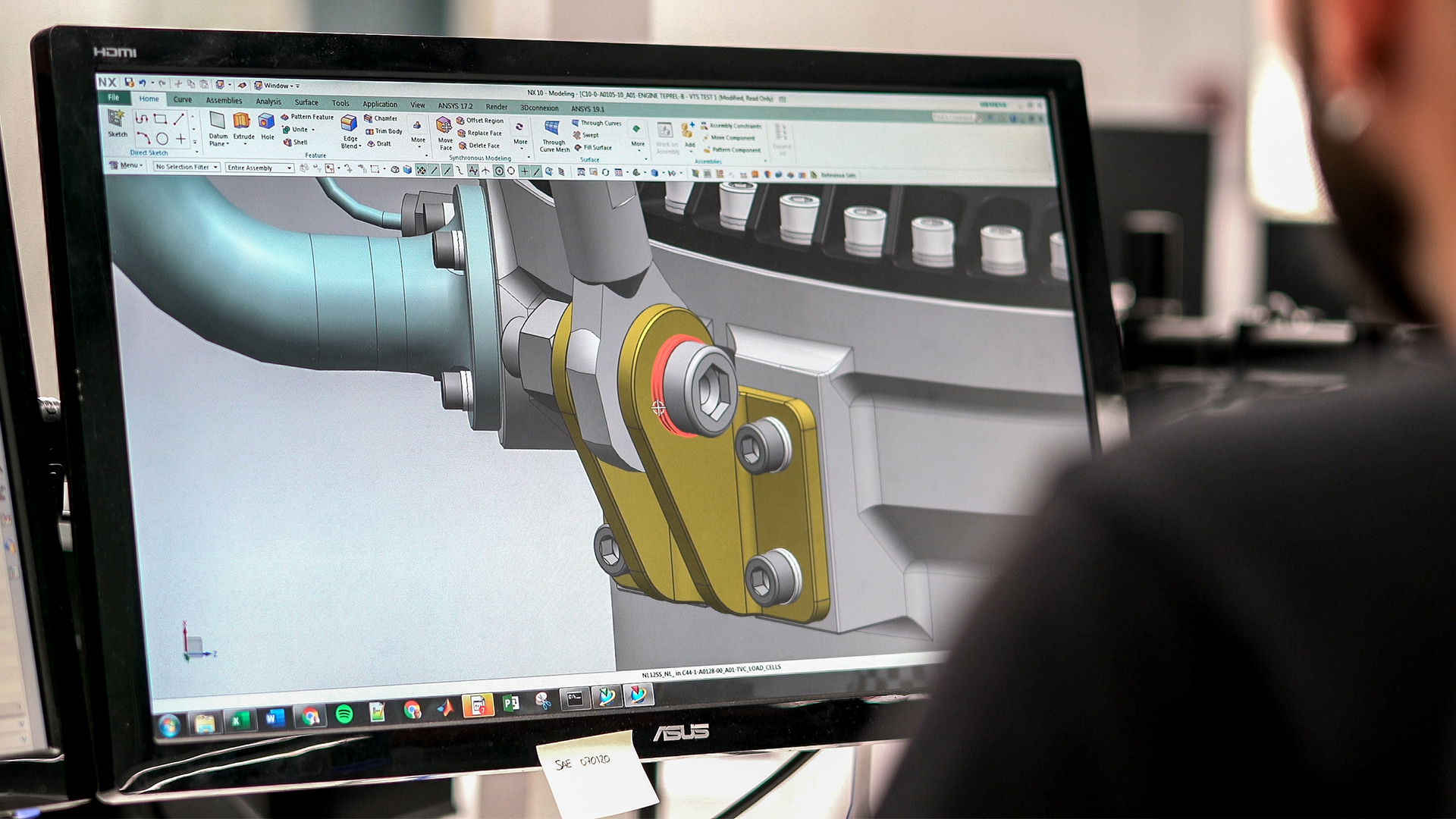Click the Edge Blend tool
This screenshot has height=819, width=1456.
[350, 132]
